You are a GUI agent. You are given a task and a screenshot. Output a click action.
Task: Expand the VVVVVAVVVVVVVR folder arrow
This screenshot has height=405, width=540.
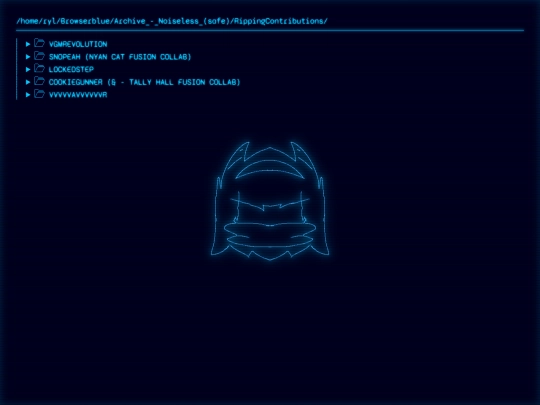coord(28,95)
